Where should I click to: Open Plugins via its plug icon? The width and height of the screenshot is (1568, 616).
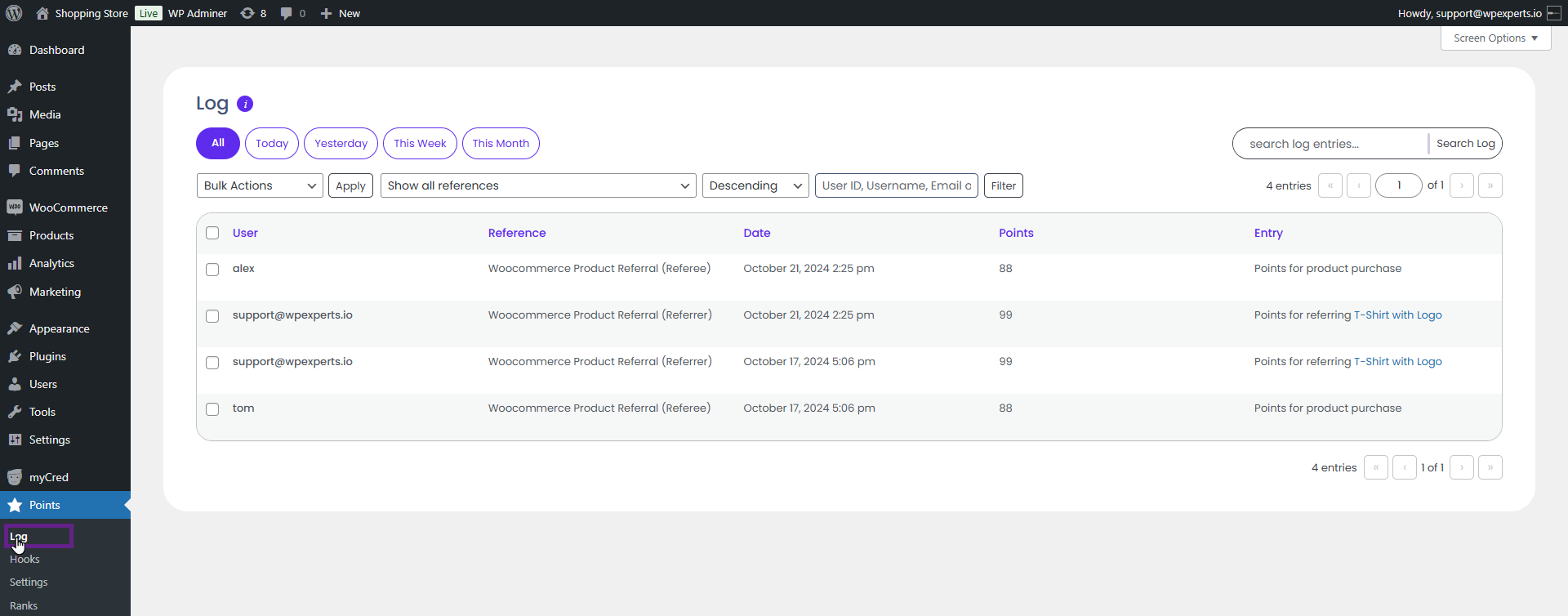point(15,356)
